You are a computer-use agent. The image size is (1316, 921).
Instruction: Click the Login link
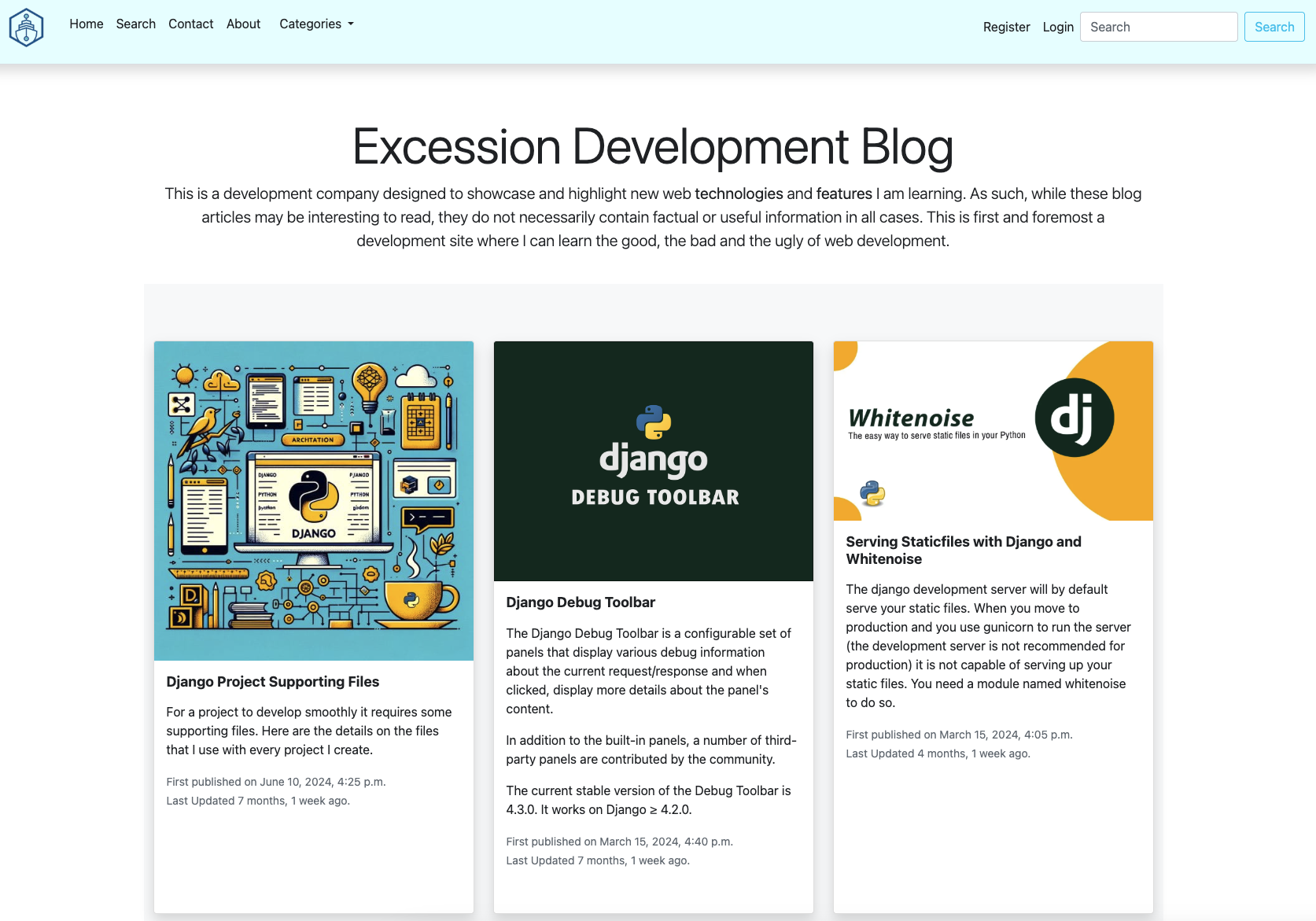point(1058,27)
